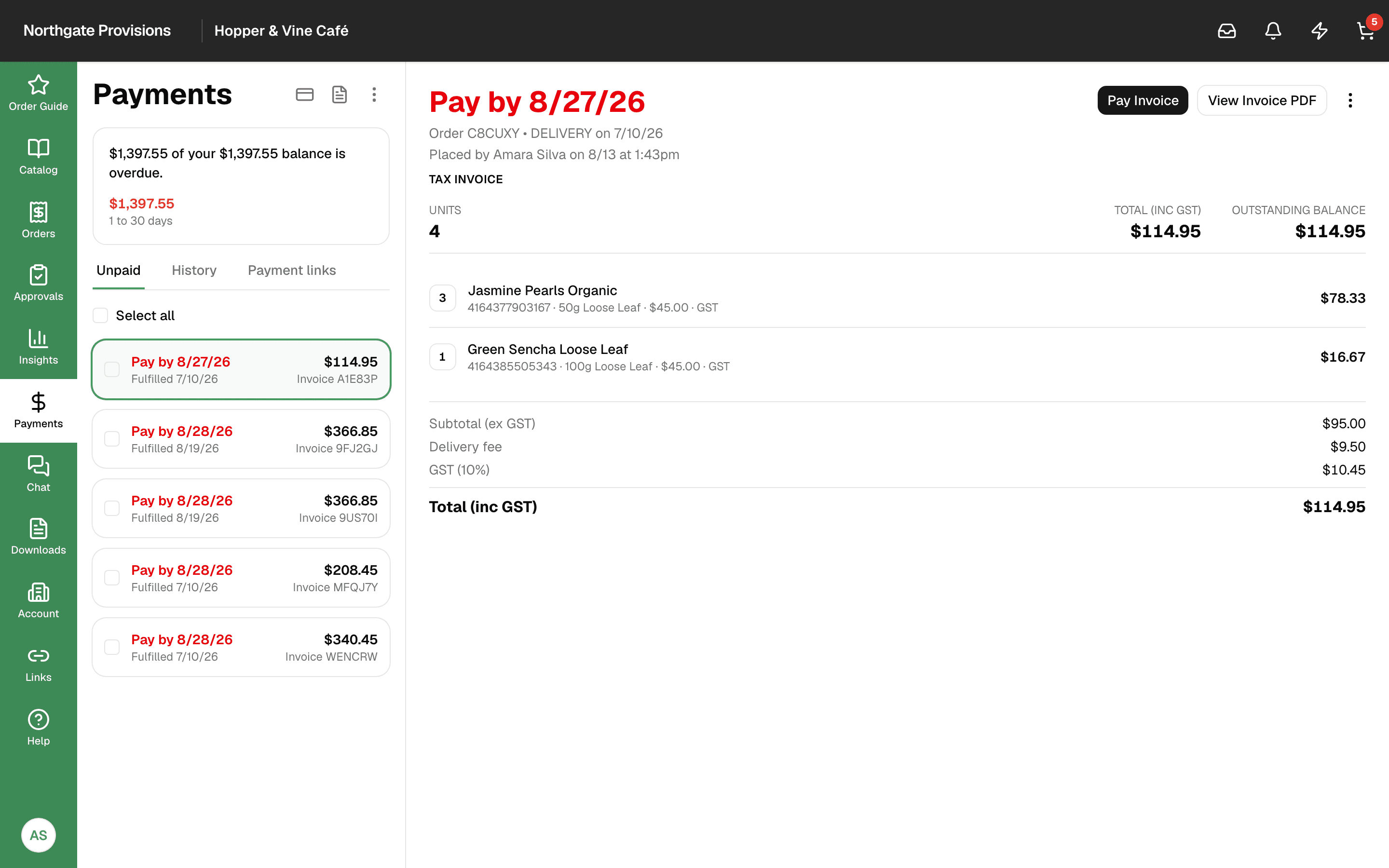This screenshot has height=868, width=1389.
Task: Check the box for Invoice MFQJ7Y
Action: click(112, 578)
